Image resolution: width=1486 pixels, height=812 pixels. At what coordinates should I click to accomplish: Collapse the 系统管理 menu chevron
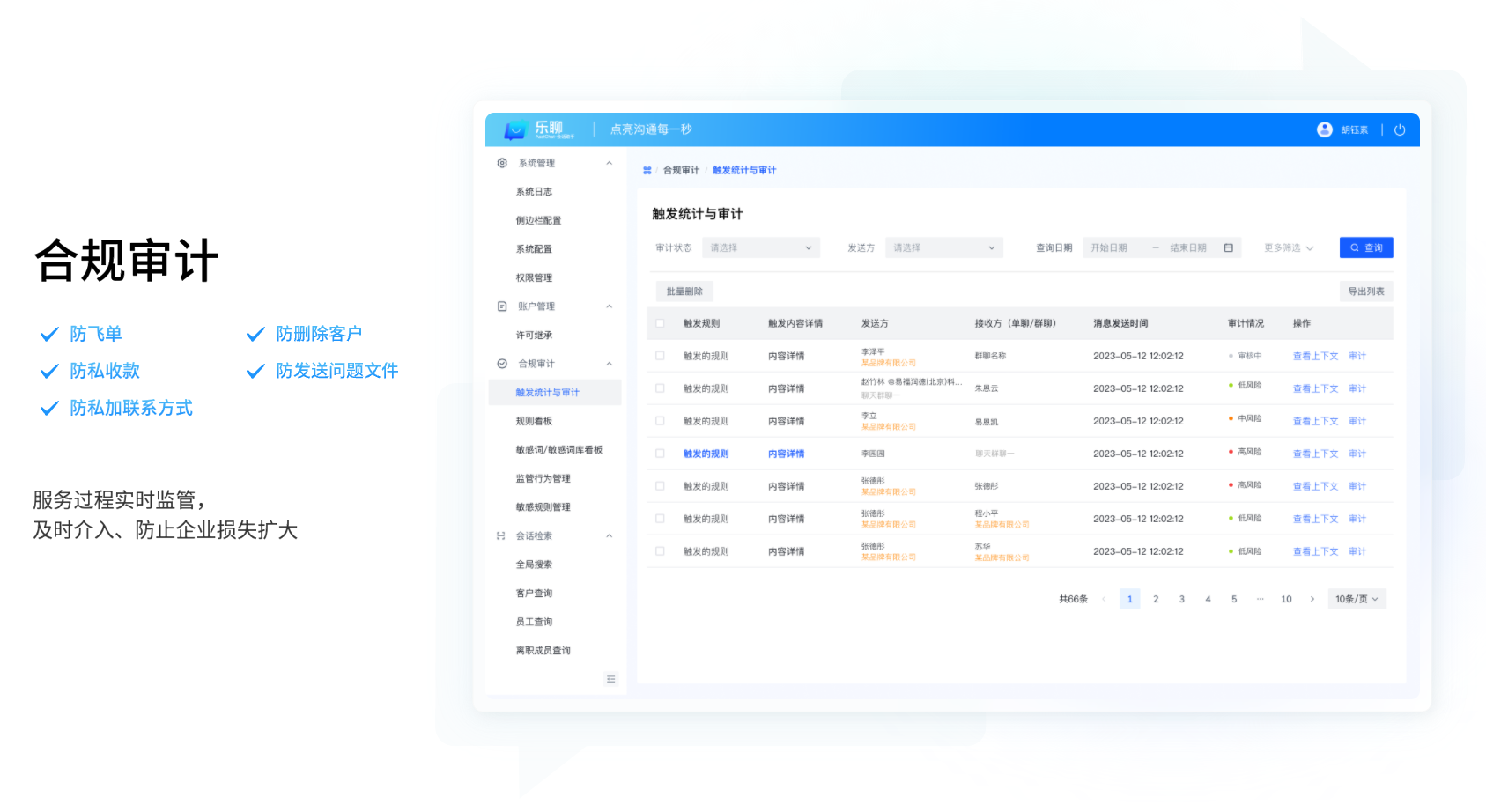coord(610,163)
